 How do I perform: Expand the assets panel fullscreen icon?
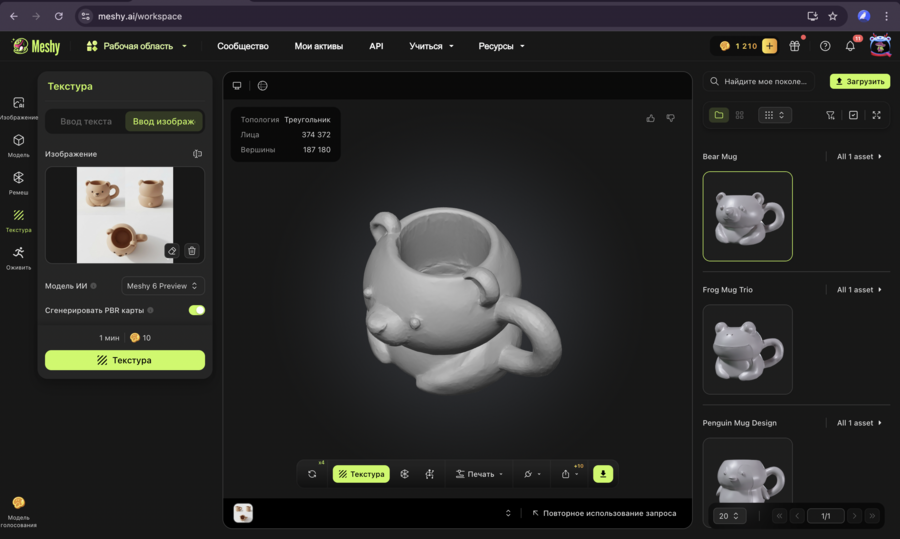pyautogui.click(x=876, y=115)
